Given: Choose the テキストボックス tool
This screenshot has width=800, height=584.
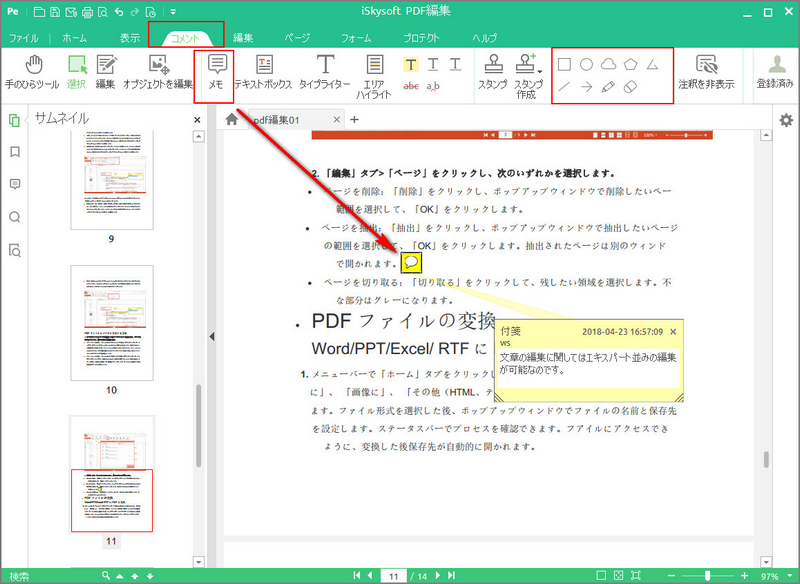Looking at the screenshot, I should [x=263, y=72].
